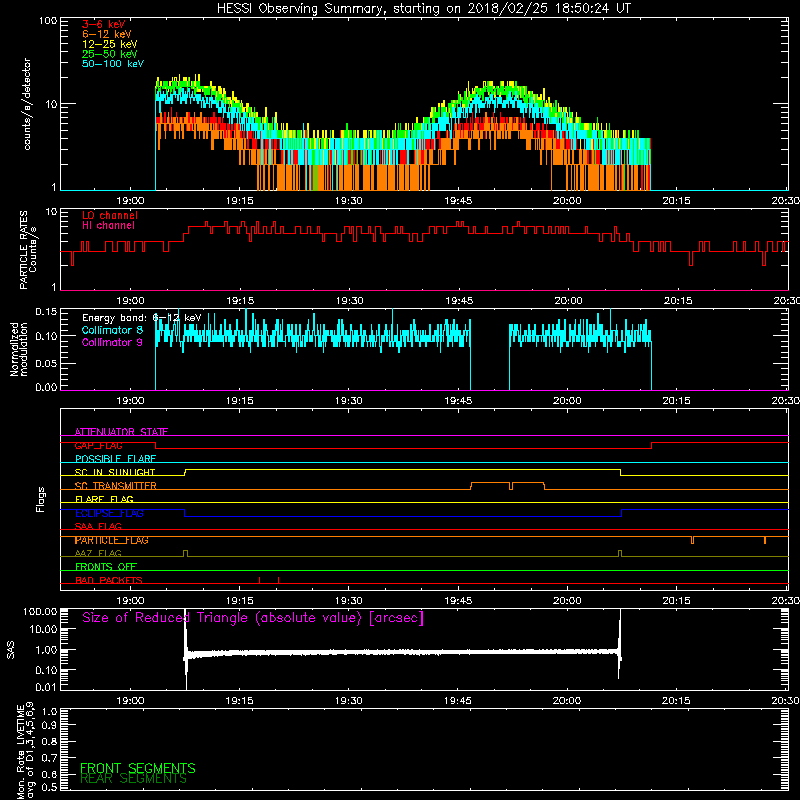Click 19:00 tick under the SAS plot

click(x=130, y=701)
